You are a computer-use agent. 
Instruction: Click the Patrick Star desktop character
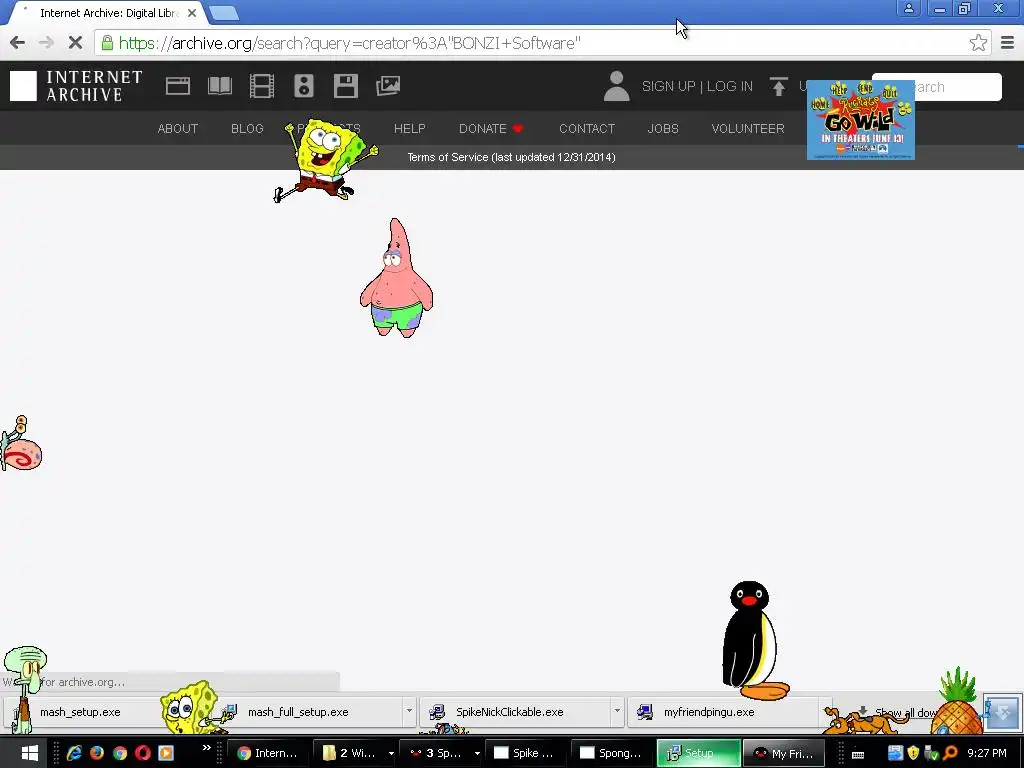396,278
